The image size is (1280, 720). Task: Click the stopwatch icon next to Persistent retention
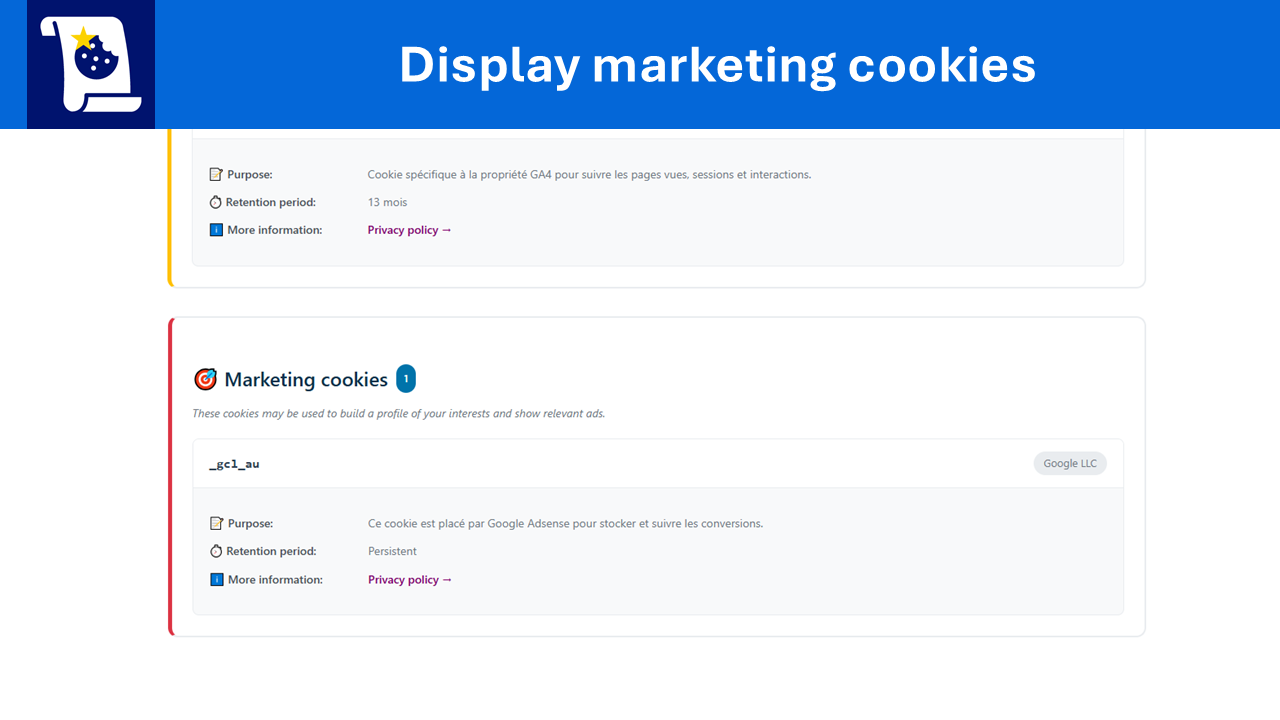pyautogui.click(x=216, y=551)
